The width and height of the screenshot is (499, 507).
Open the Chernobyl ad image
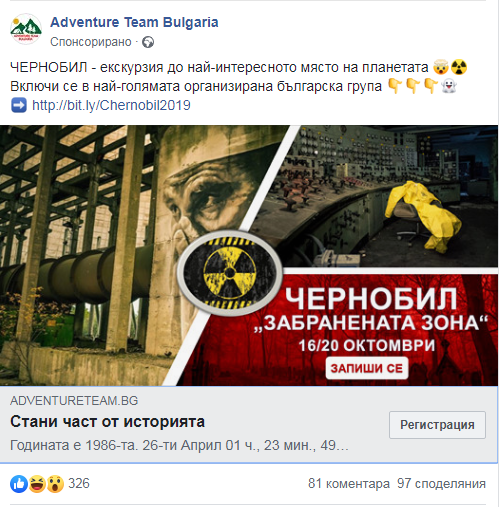point(249,255)
